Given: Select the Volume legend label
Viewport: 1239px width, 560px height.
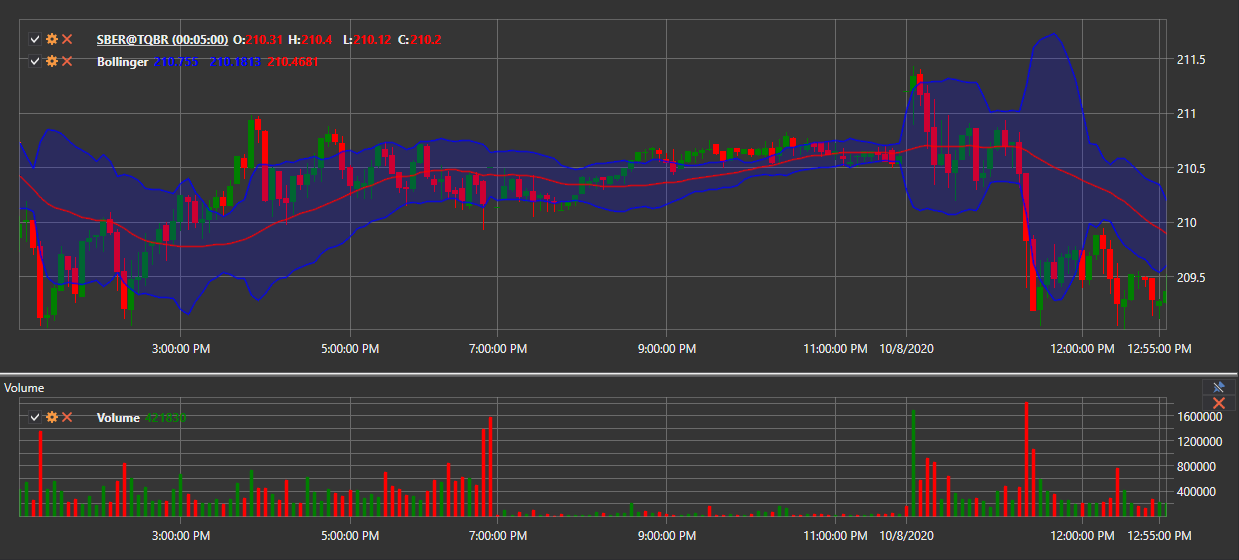Looking at the screenshot, I should click(118, 418).
